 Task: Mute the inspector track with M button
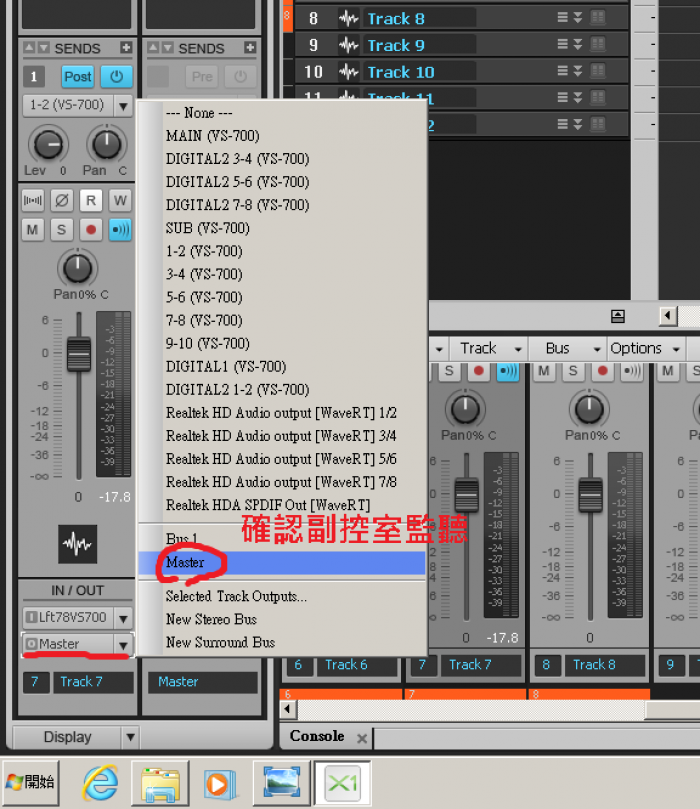pyautogui.click(x=33, y=230)
